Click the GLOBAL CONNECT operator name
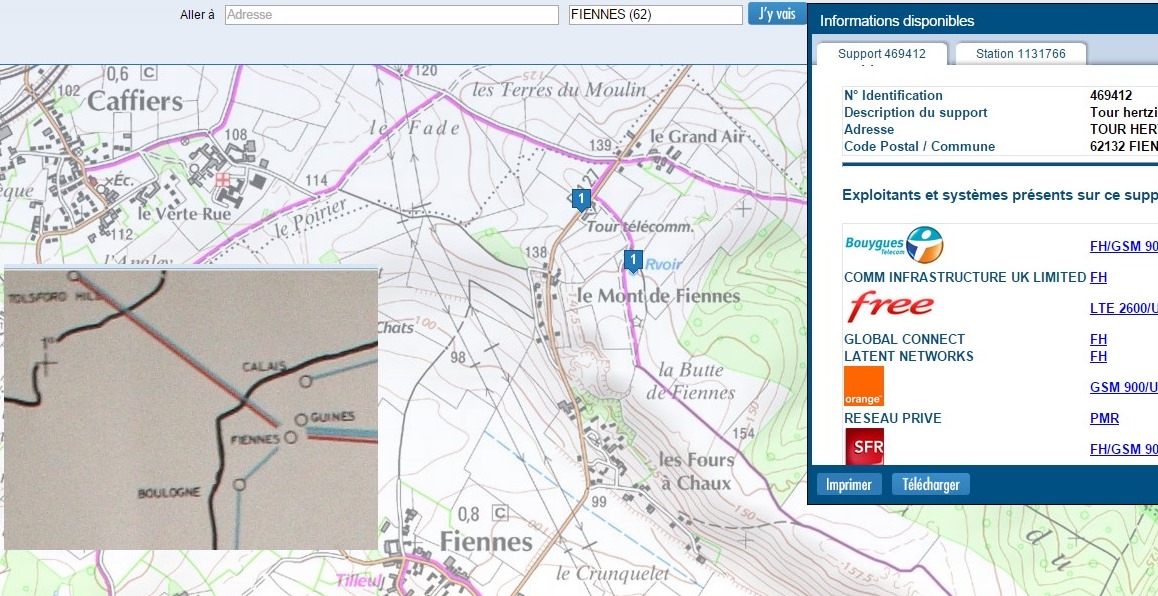The image size is (1158, 596). pyautogui.click(x=904, y=339)
